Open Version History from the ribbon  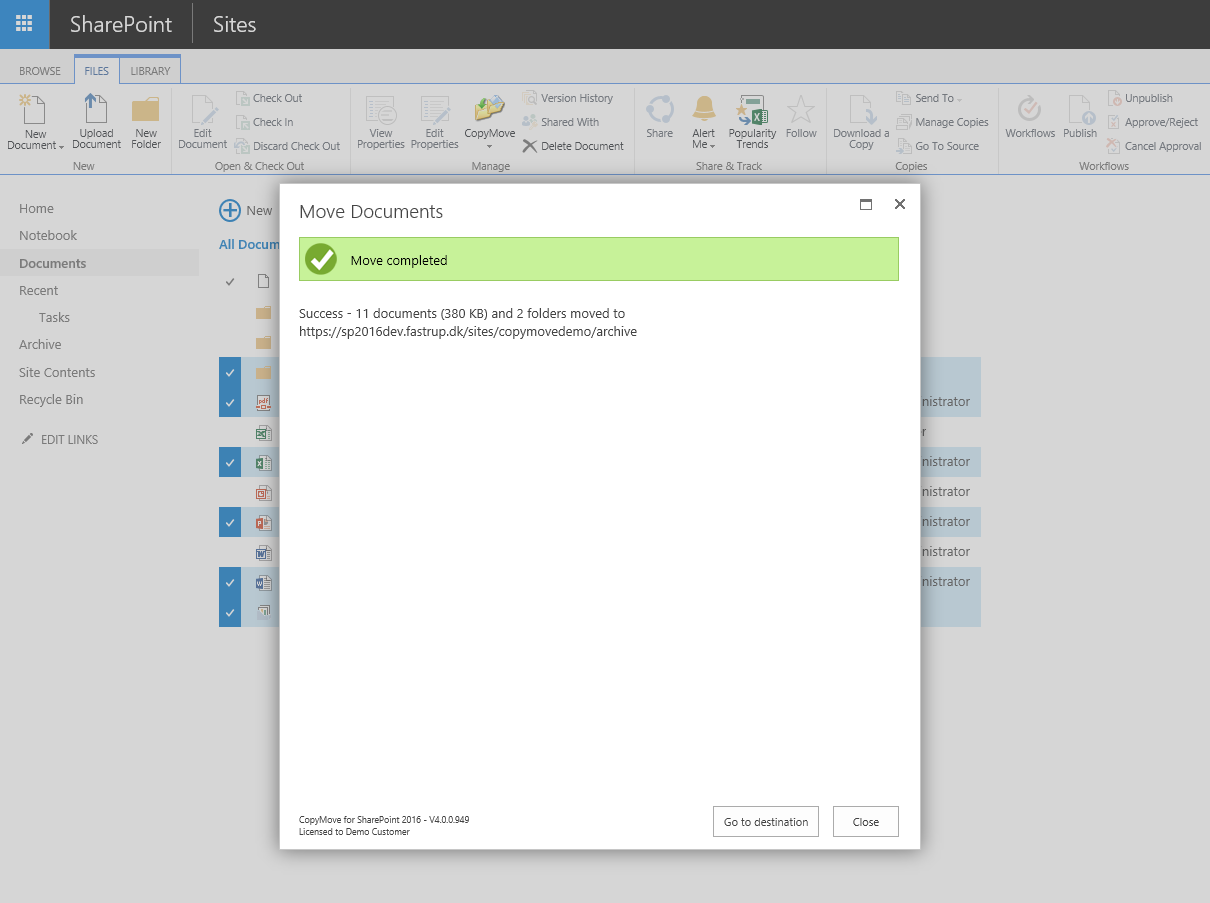click(x=567, y=98)
